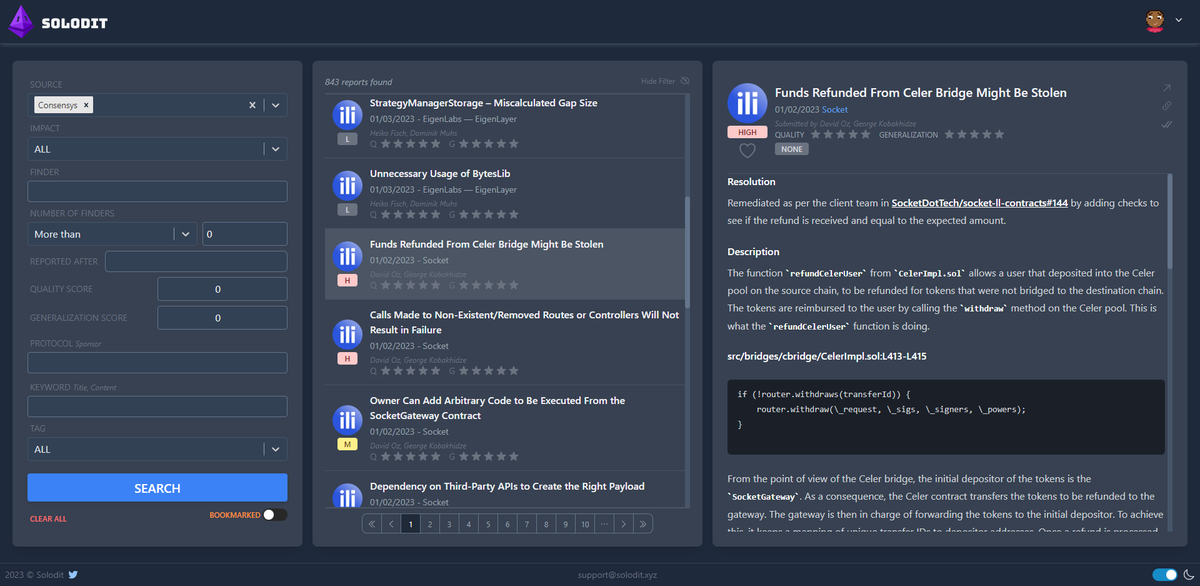Image resolution: width=1200 pixels, height=586 pixels.
Task: Click the pagination ellipsis button
Action: click(605, 523)
